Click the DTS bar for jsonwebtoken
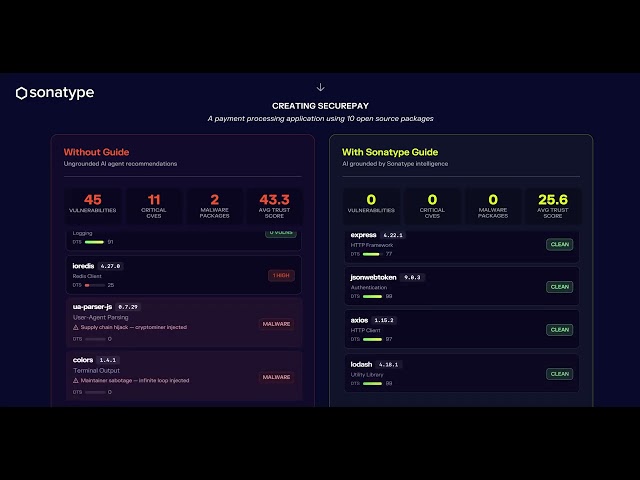Image resolution: width=640 pixels, height=480 pixels. click(x=372, y=297)
